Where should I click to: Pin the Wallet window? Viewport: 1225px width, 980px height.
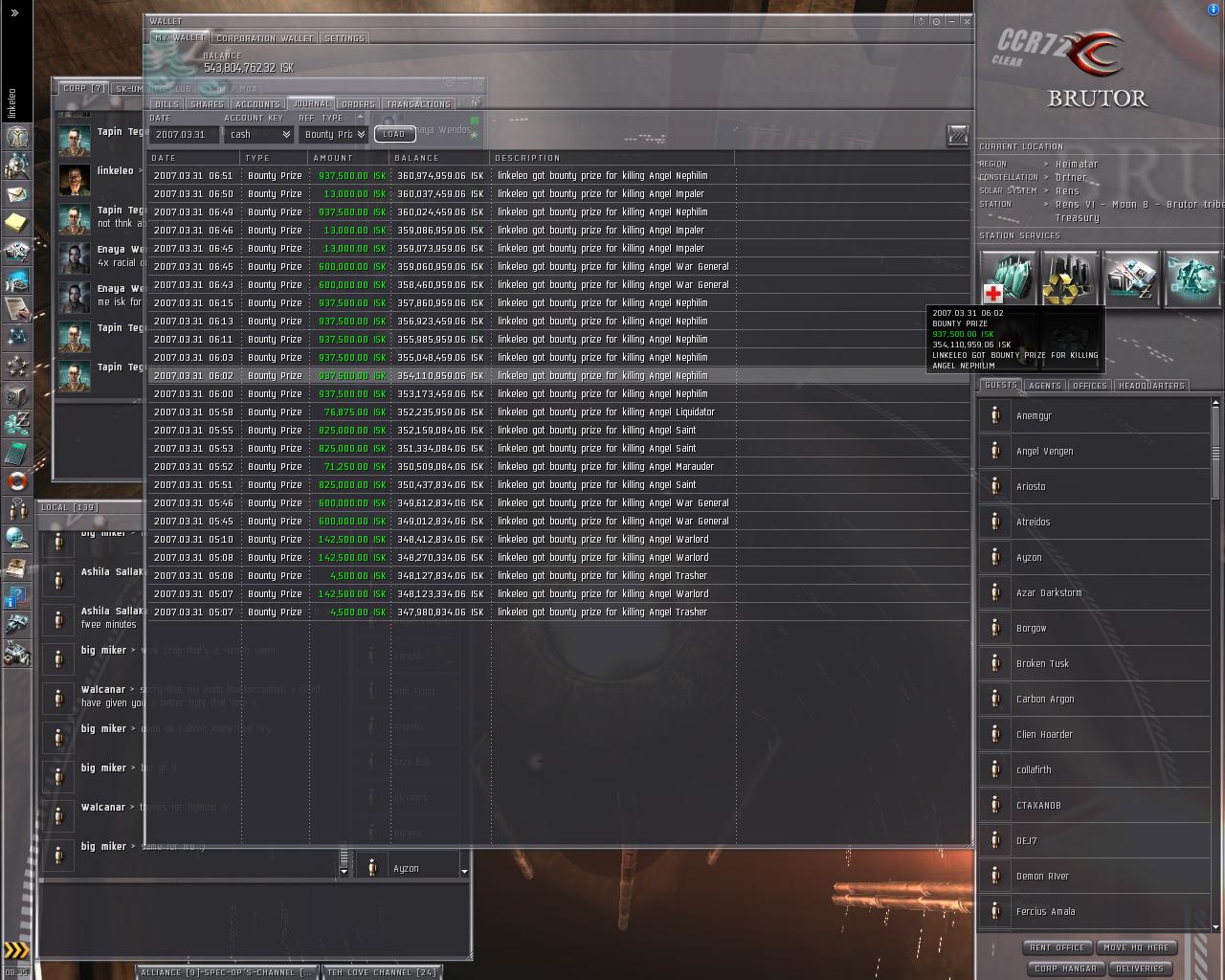[921, 21]
